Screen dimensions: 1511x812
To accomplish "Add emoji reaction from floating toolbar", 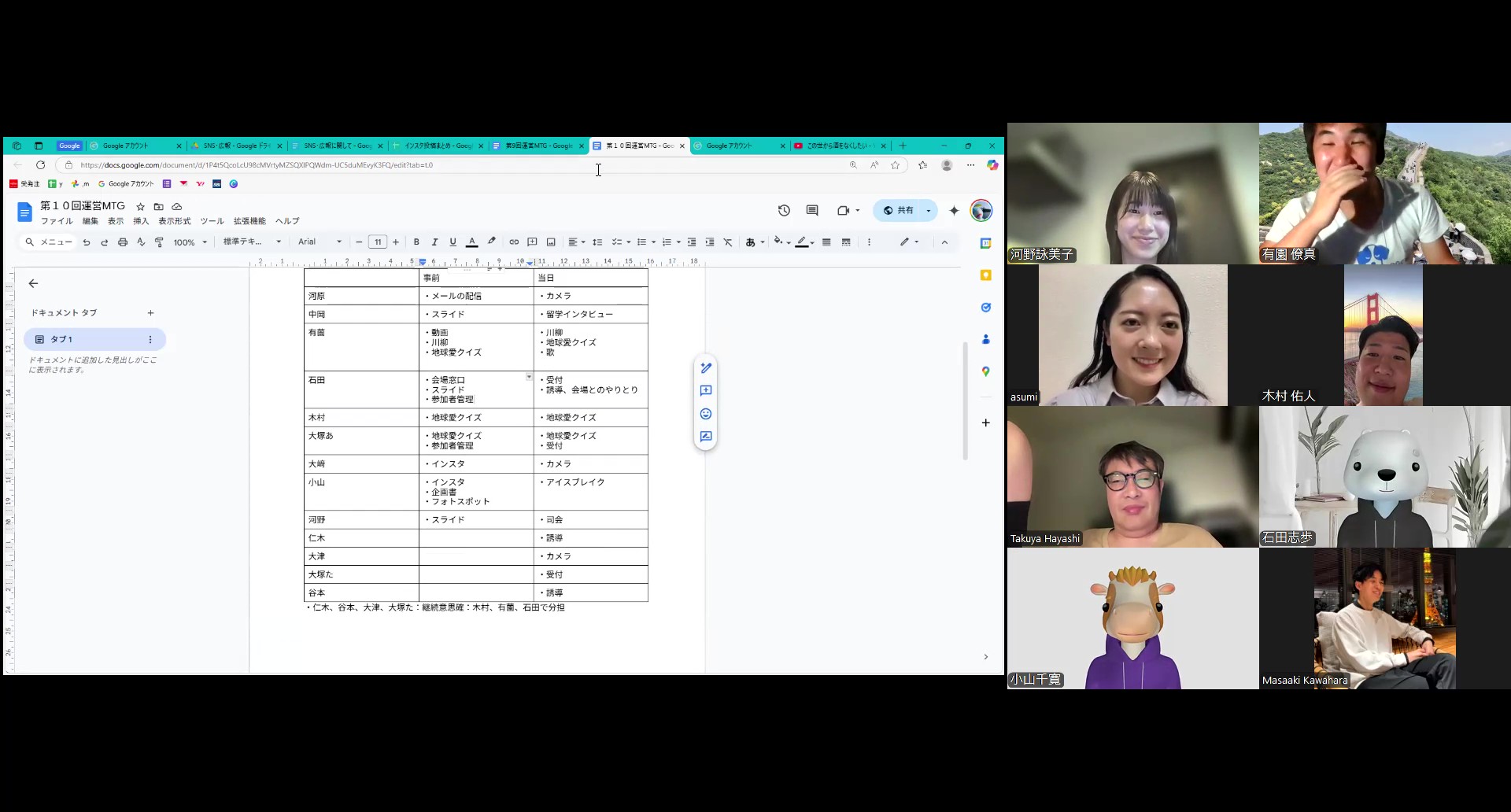I will [x=706, y=414].
